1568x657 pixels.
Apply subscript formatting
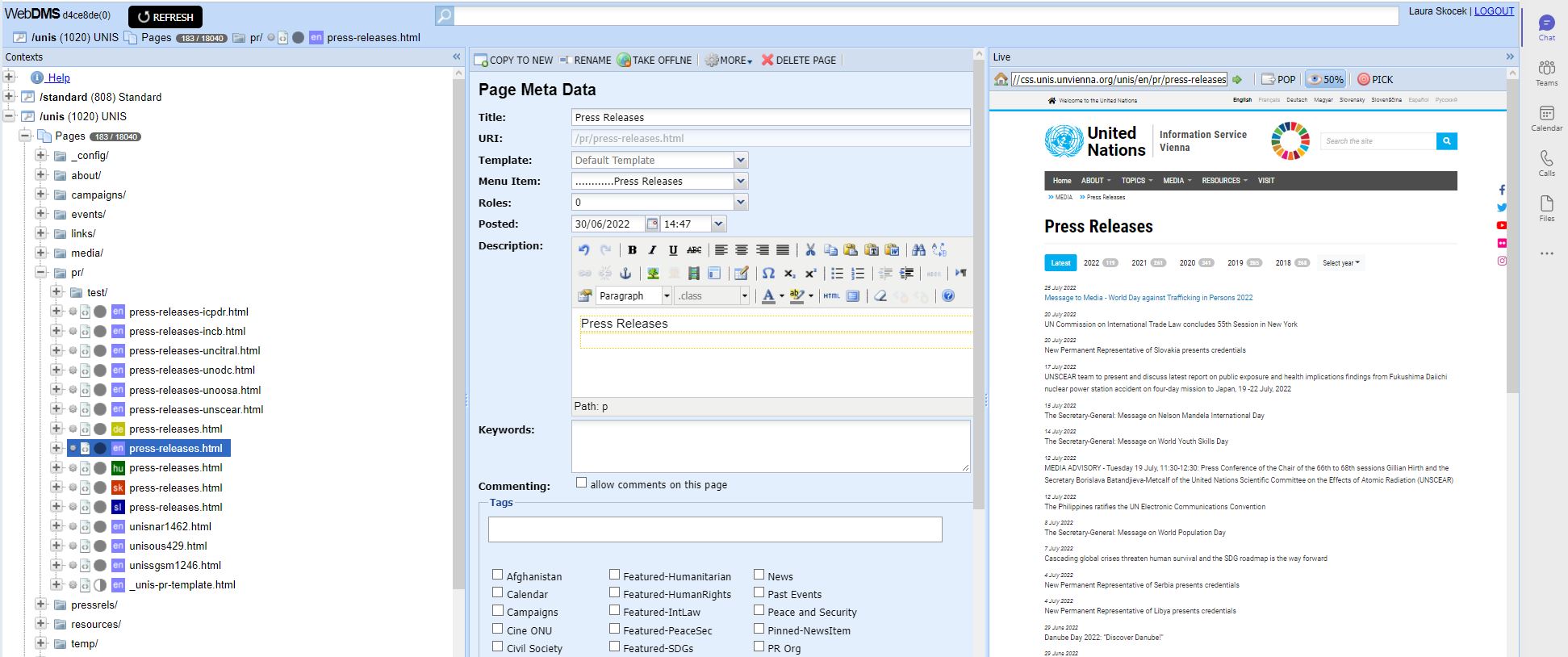click(x=789, y=274)
